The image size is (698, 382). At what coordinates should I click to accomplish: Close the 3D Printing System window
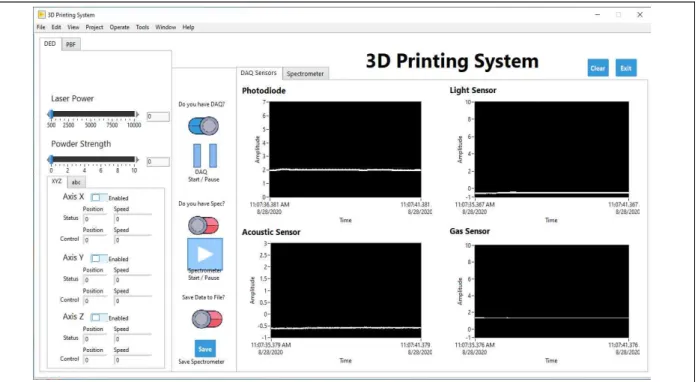(x=640, y=15)
